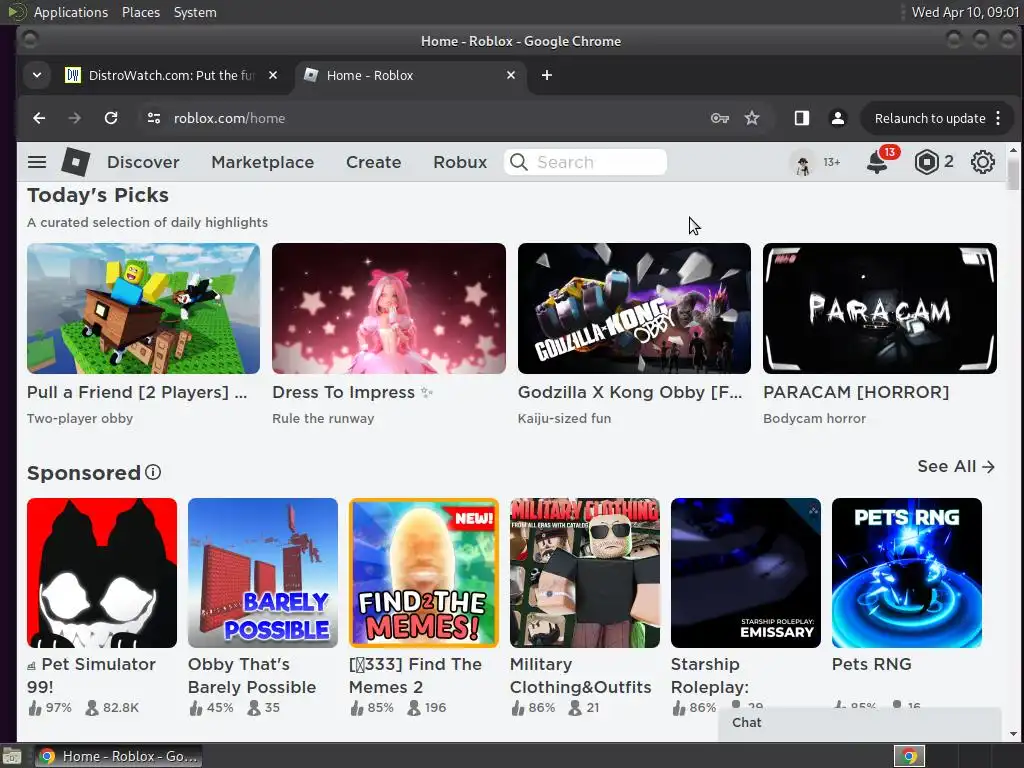This screenshot has height=768, width=1024.
Task: Click the Relaunch to update button
Action: pos(930,118)
